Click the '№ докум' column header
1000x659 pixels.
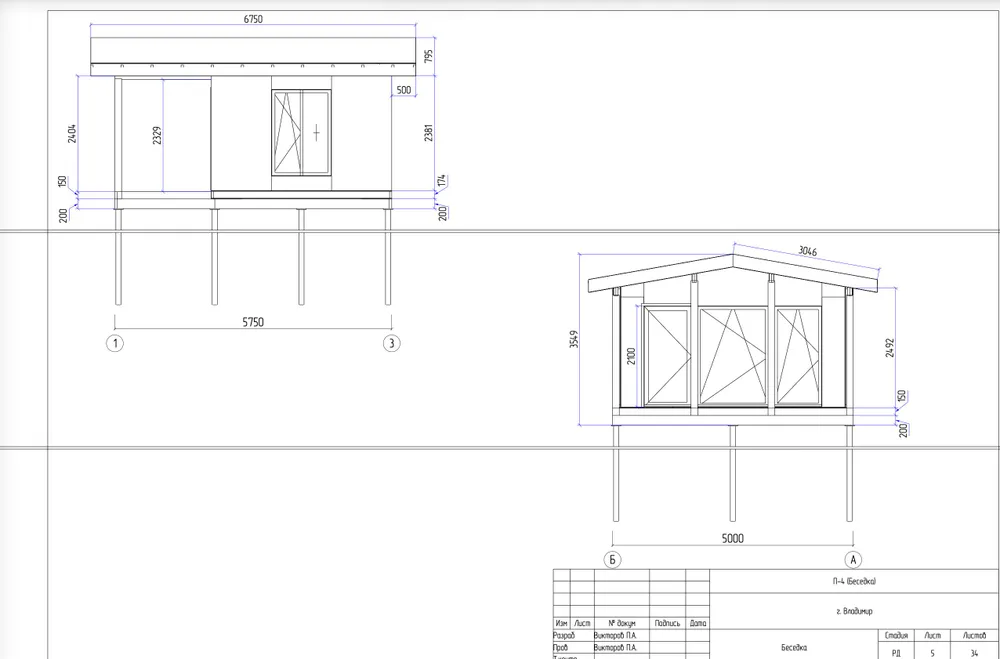pyautogui.click(x=622, y=623)
